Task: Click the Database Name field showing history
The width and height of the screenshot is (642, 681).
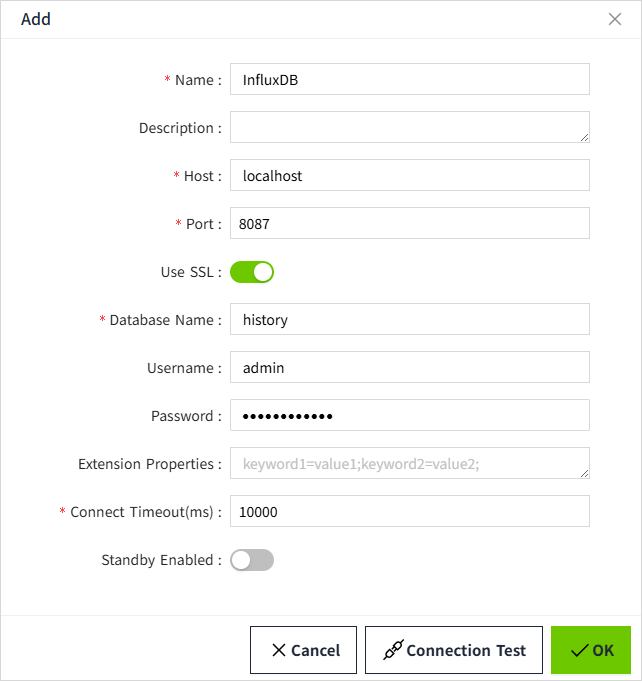Action: pyautogui.click(x=409, y=320)
